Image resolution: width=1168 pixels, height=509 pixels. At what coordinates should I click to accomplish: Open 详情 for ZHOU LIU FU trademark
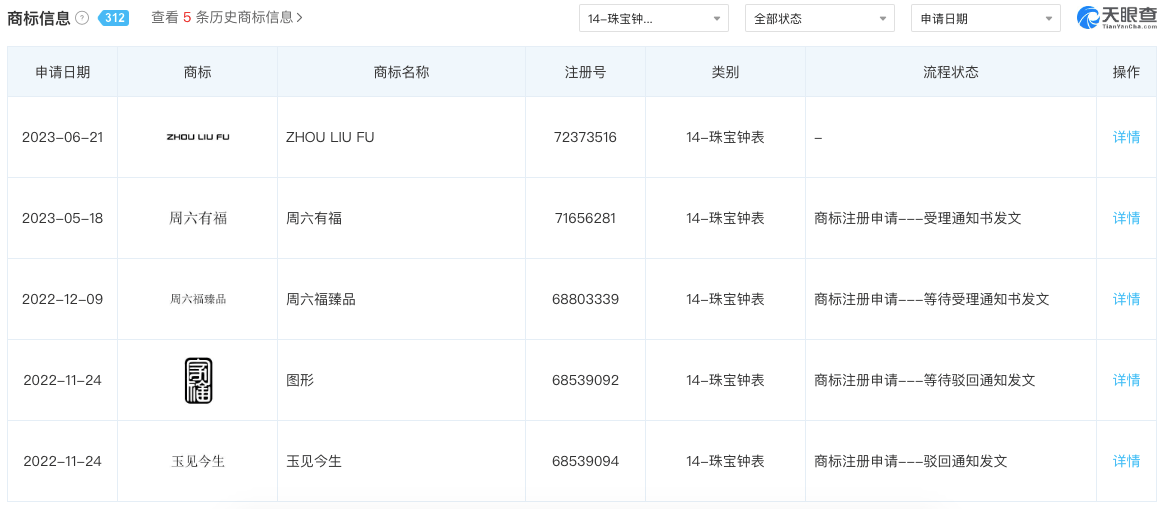pos(1126,137)
